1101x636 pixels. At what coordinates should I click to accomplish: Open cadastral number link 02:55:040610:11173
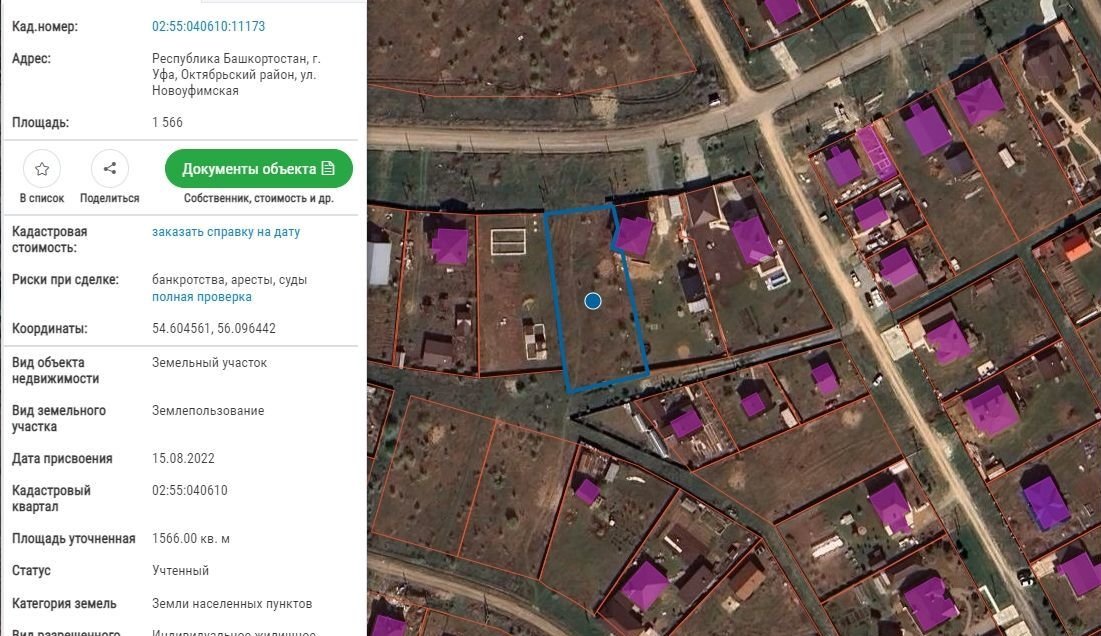tap(208, 27)
